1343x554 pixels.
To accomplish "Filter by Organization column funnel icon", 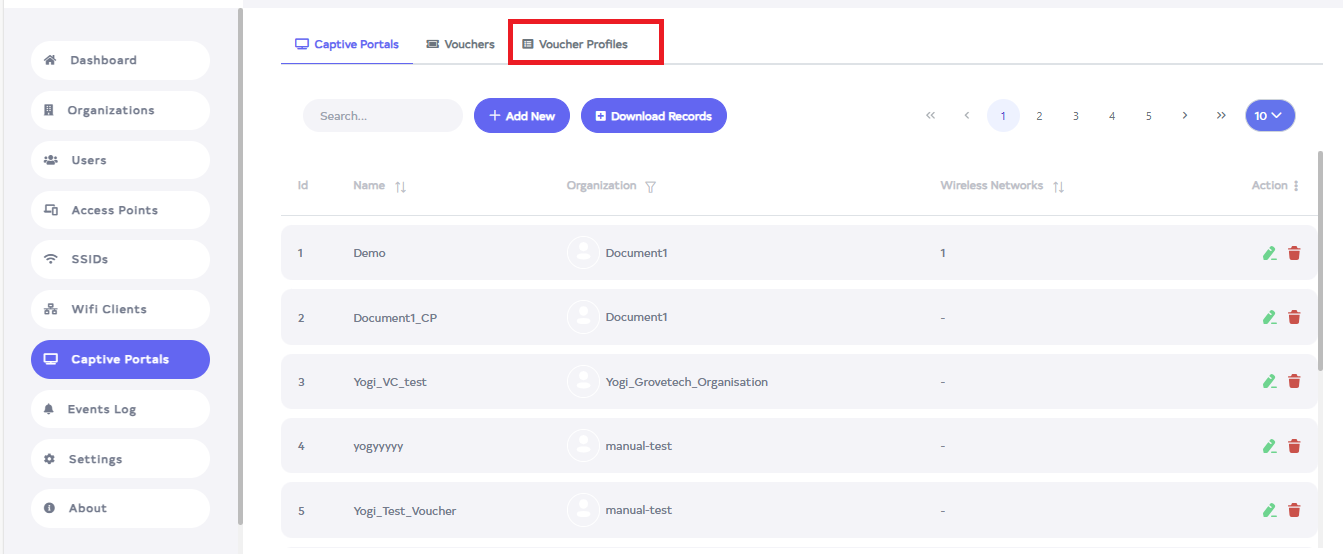I will pos(650,186).
